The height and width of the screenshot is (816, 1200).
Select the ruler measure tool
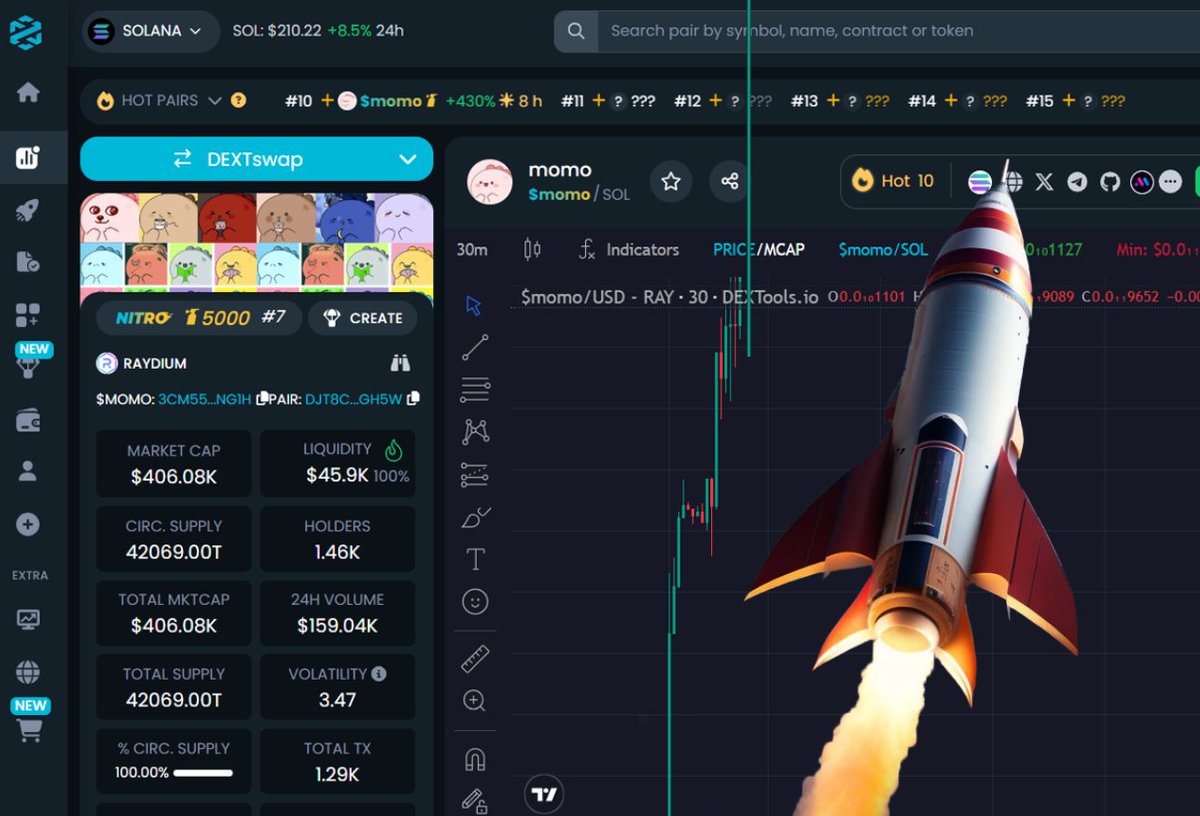[x=475, y=659]
